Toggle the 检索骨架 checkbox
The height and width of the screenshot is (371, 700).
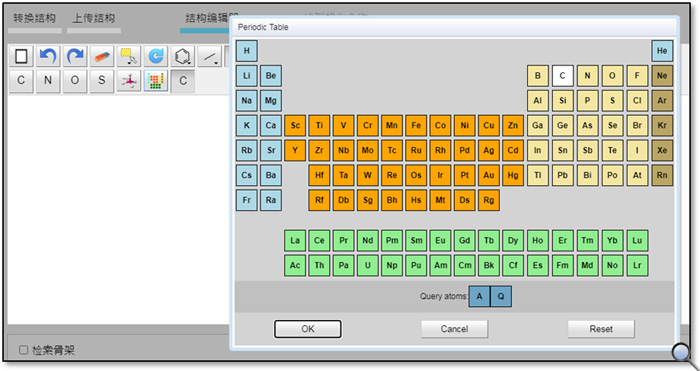click(x=24, y=350)
